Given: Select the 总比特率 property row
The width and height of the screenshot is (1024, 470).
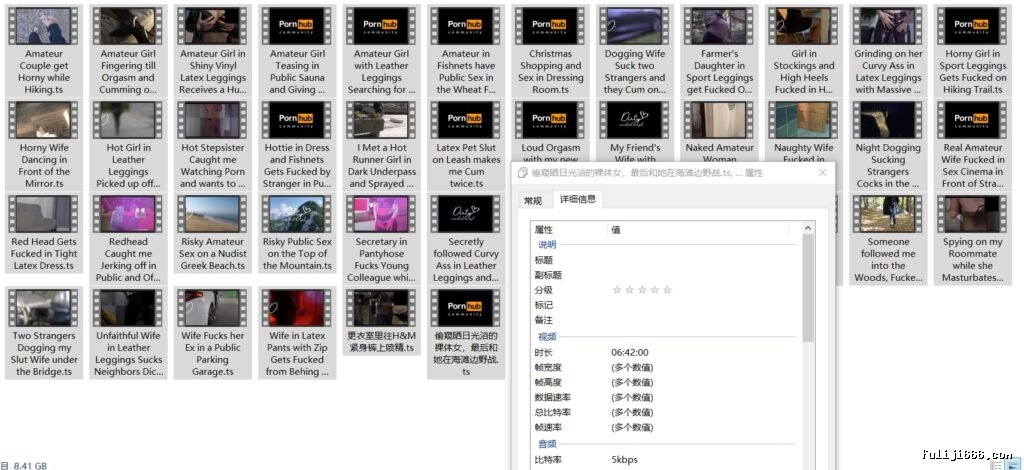Looking at the screenshot, I should tap(665, 413).
